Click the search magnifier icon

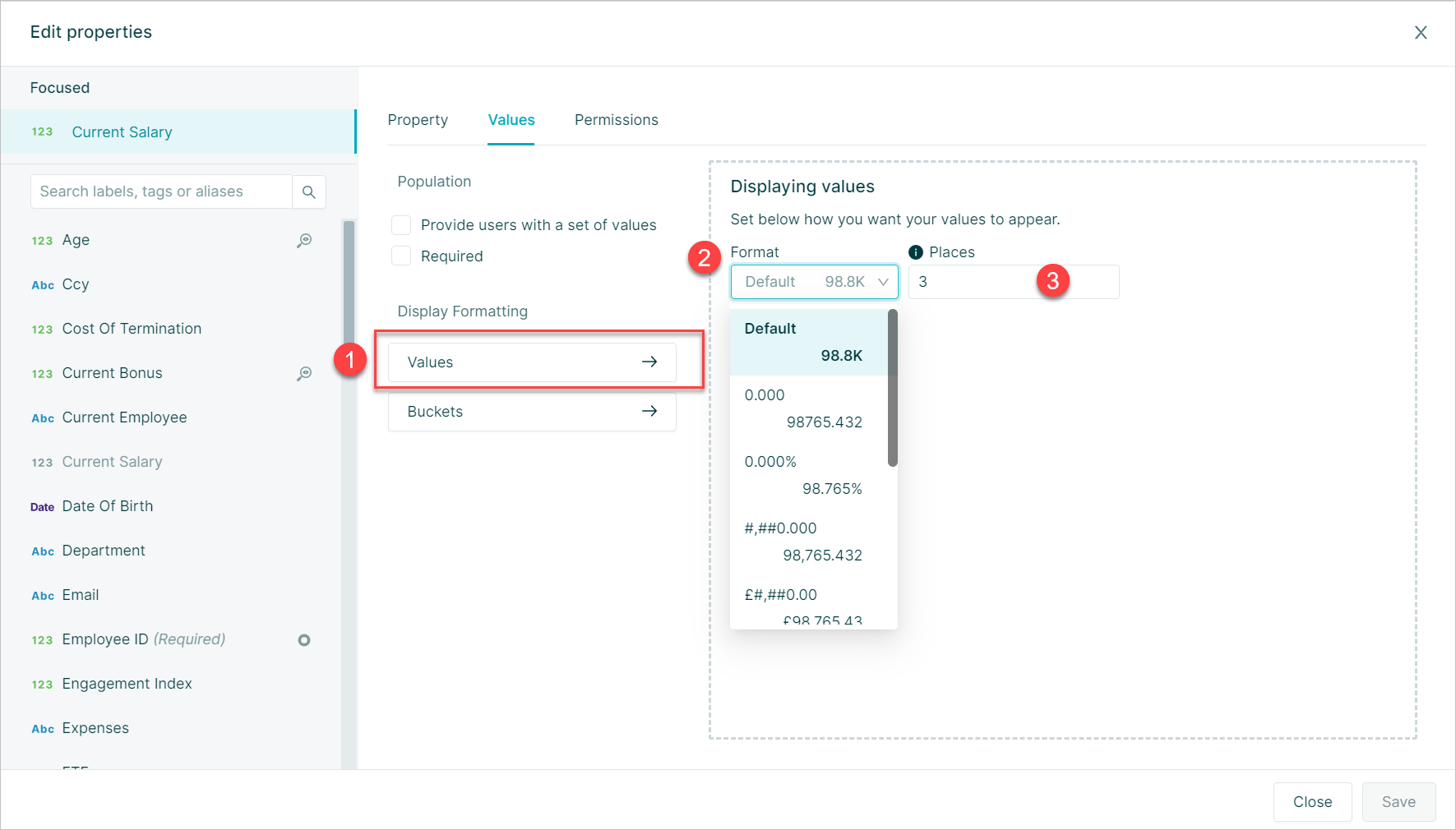pos(309,191)
